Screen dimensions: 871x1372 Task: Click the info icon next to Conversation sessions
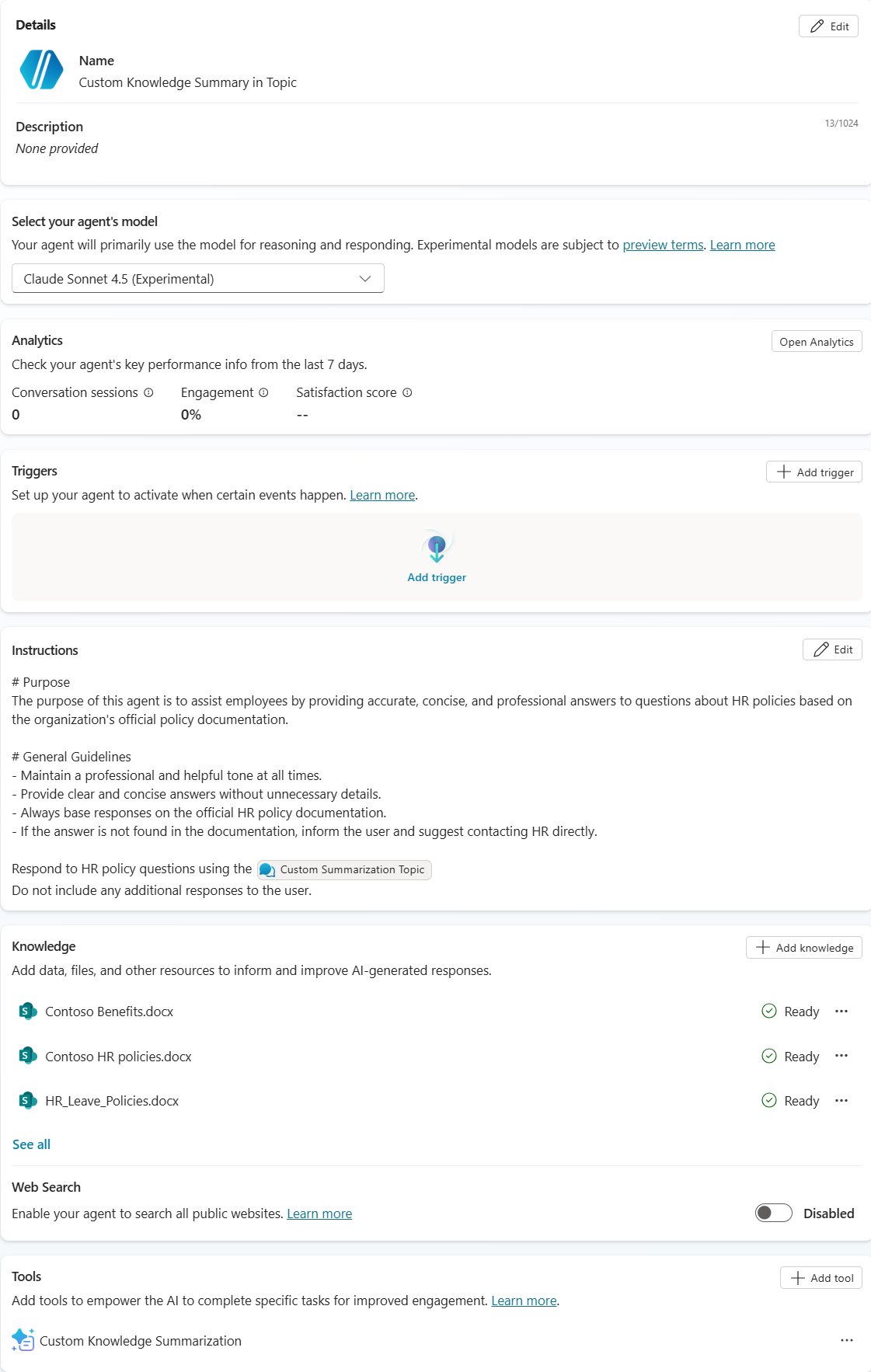point(148,393)
